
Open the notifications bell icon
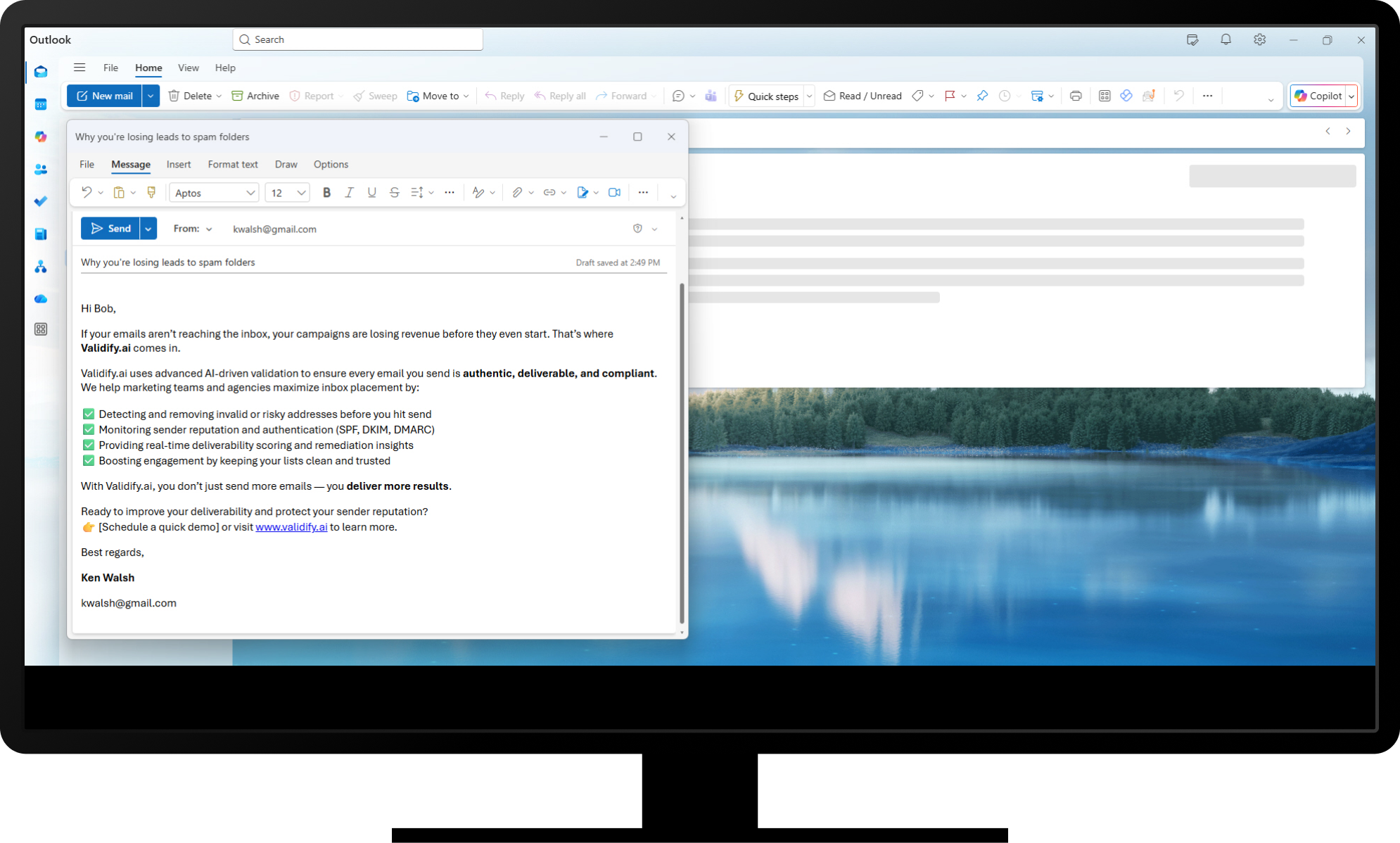[1226, 39]
